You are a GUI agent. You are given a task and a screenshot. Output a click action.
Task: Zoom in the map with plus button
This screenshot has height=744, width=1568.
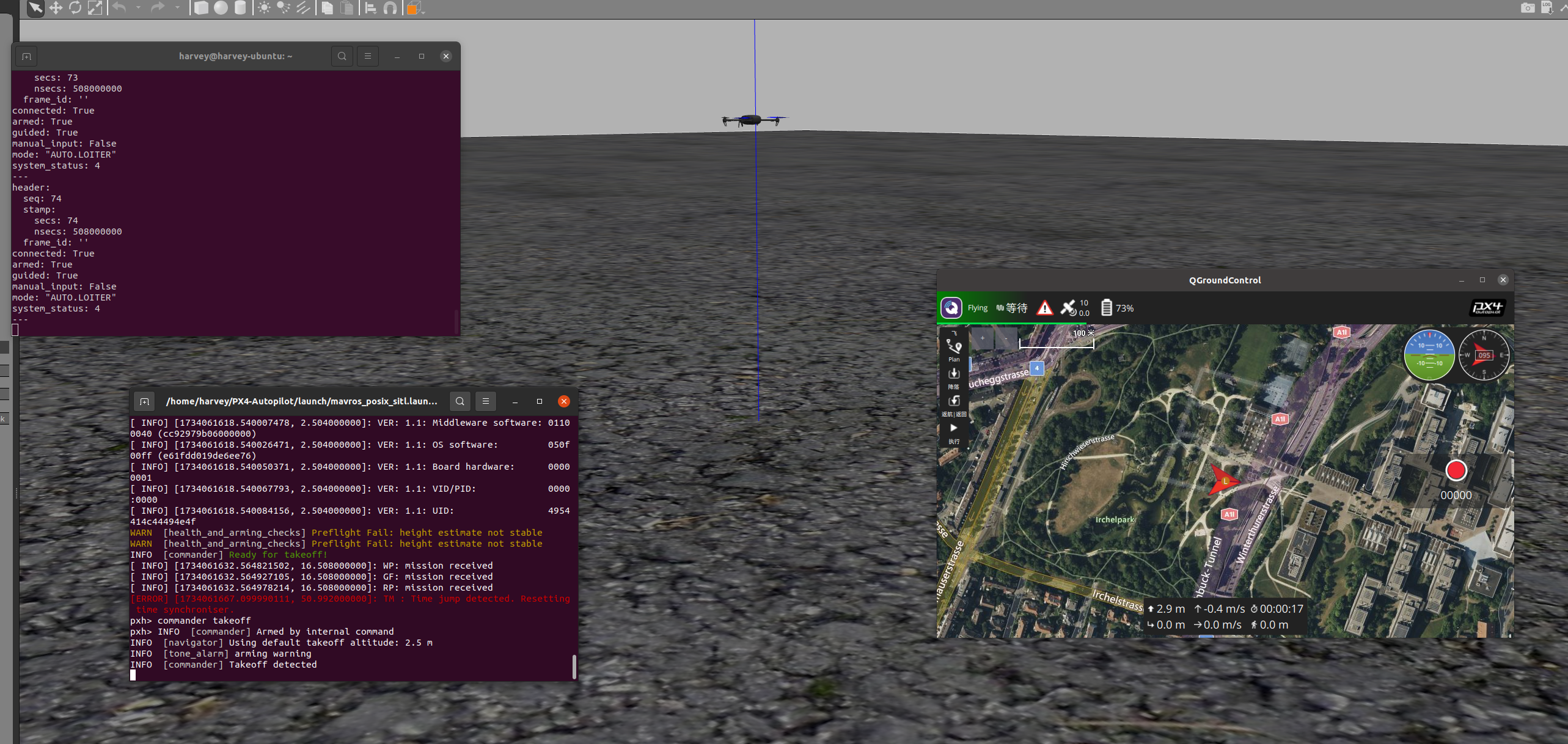click(x=983, y=338)
